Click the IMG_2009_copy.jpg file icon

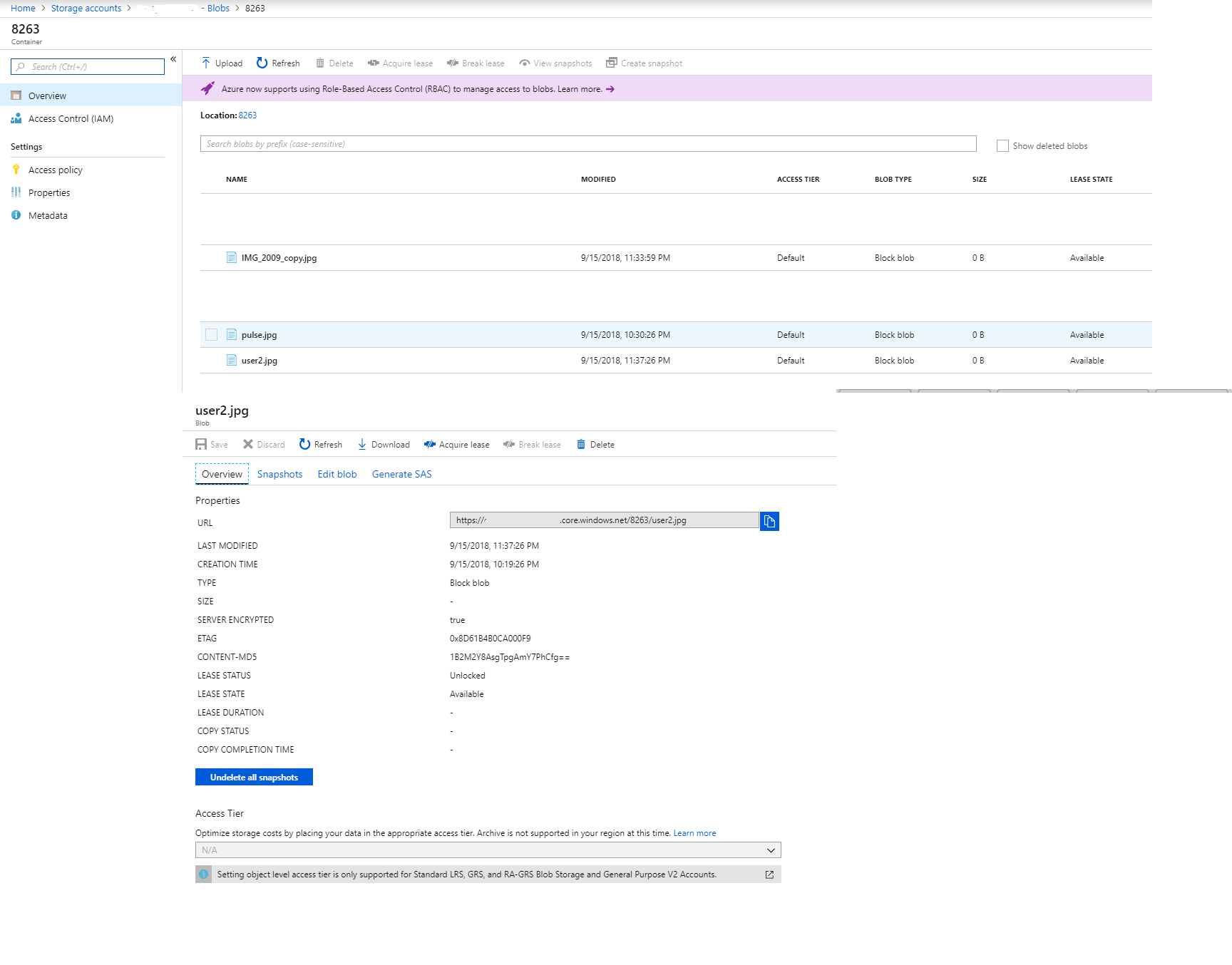[x=232, y=257]
